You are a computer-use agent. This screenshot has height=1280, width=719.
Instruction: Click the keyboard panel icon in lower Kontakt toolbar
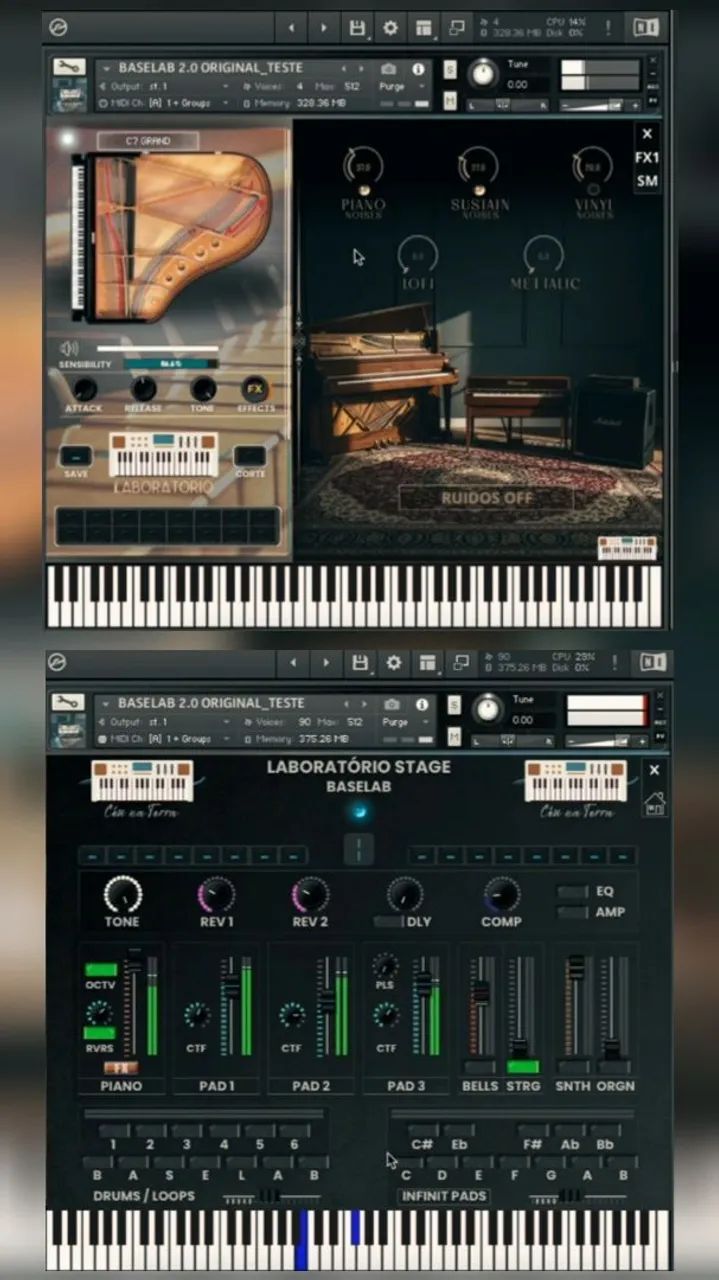(427, 663)
